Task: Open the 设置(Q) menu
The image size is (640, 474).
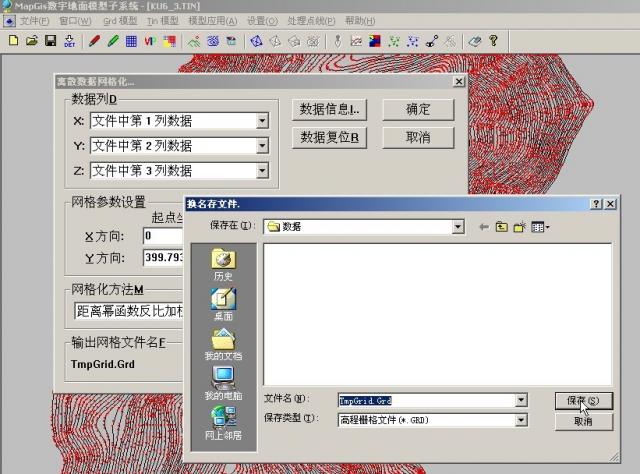Action: point(262,20)
